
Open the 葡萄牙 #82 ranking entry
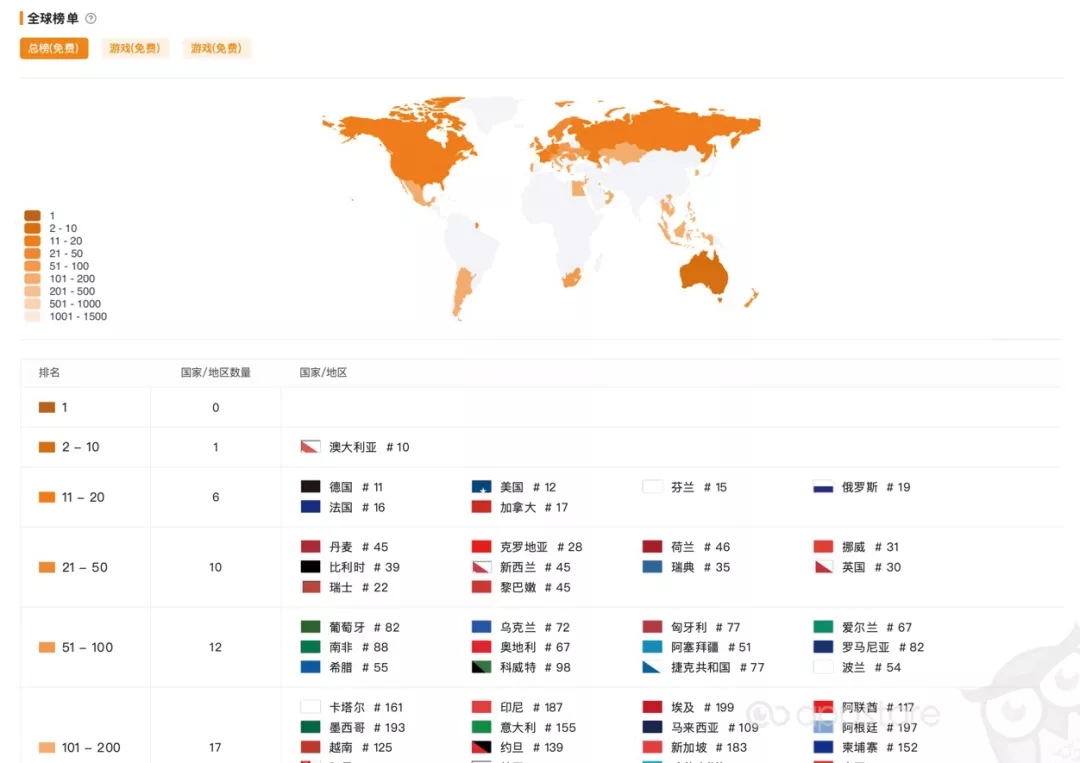(x=347, y=627)
